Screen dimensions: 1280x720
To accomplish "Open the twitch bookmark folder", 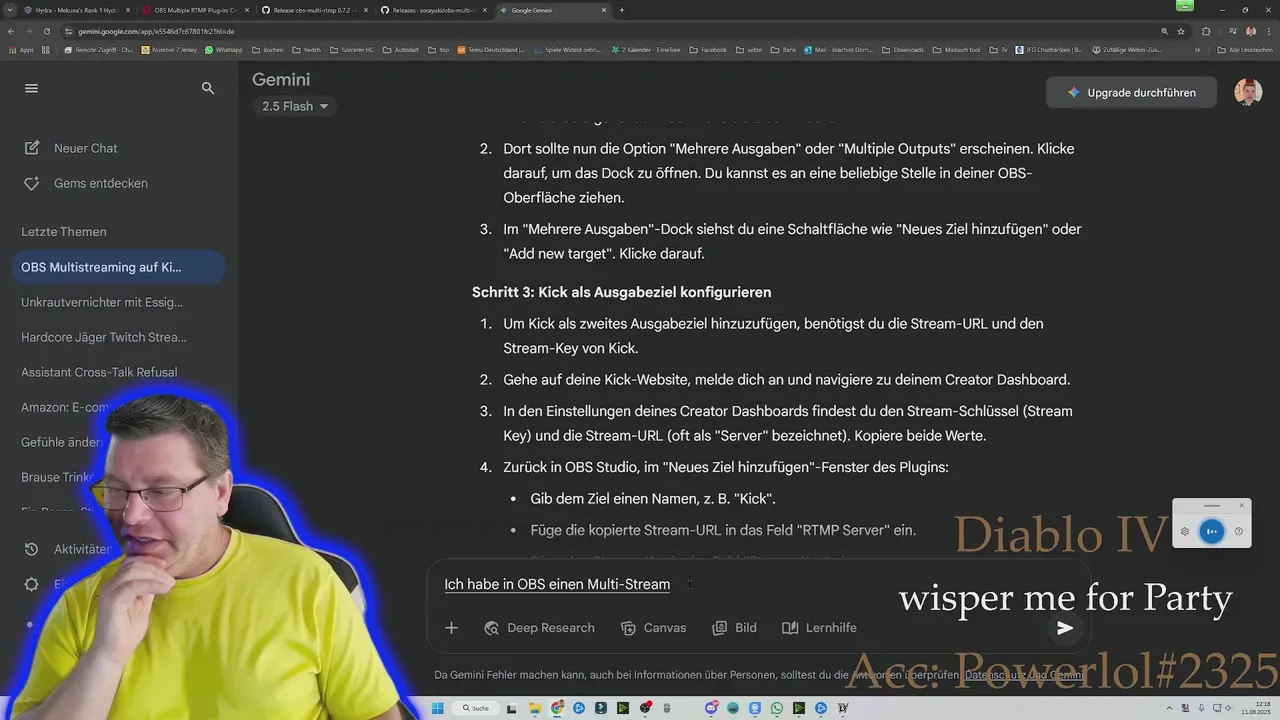I will point(307,49).
